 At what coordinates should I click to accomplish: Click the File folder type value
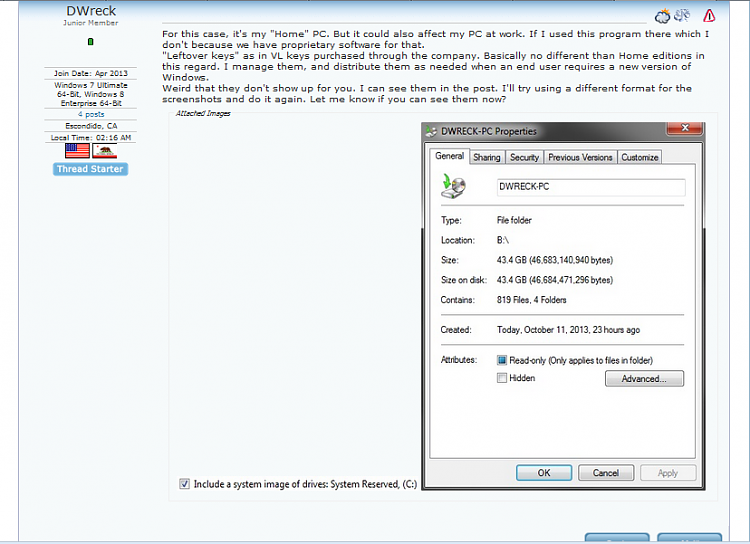[x=514, y=220]
